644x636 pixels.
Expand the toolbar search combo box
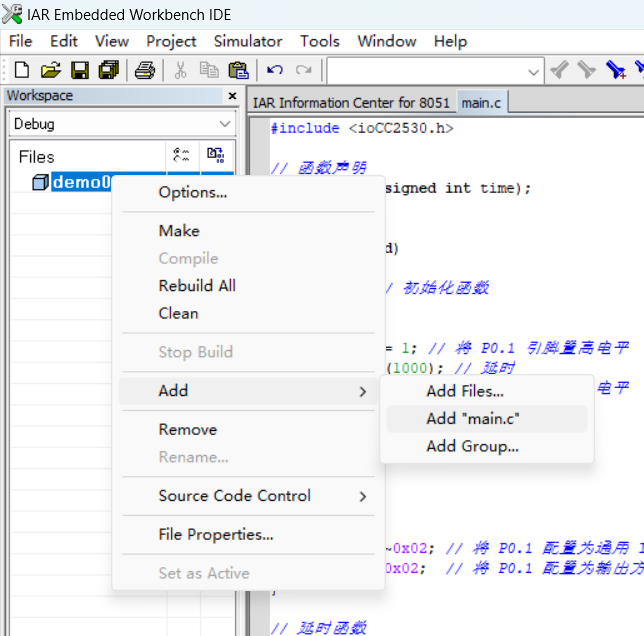tap(533, 71)
